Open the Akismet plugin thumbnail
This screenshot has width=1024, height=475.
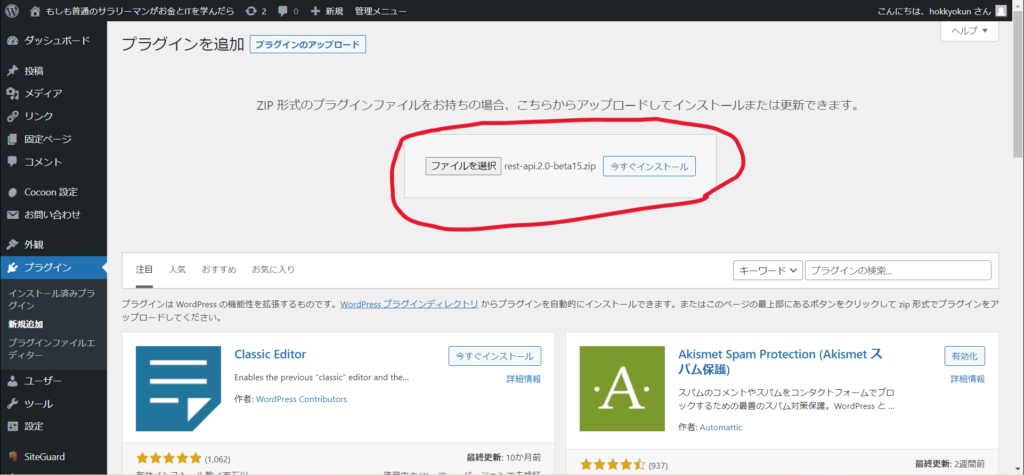pyautogui.click(x=622, y=389)
